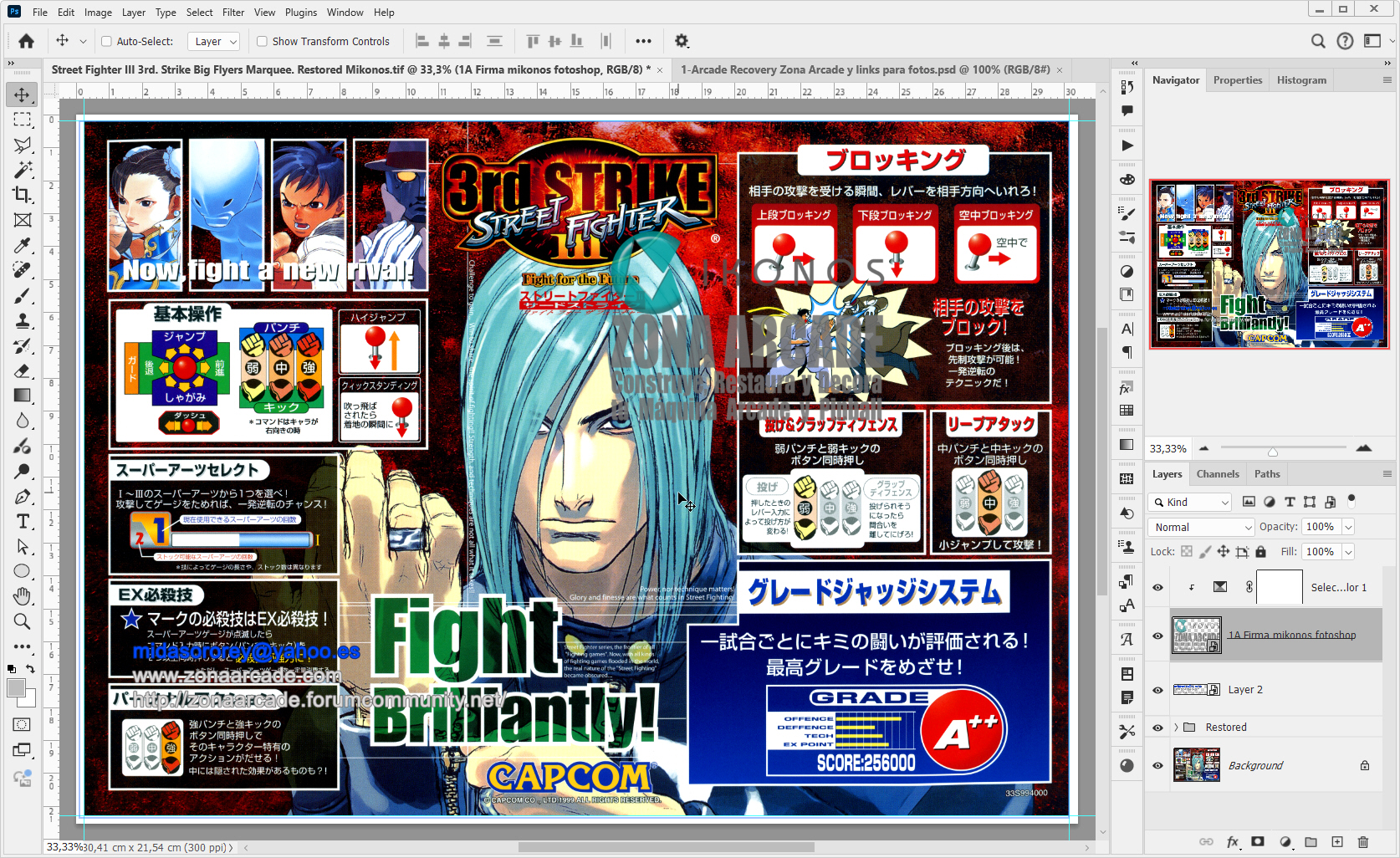The image size is (1400, 858).
Task: Enable the Auto-Select checkbox
Action: coord(106,41)
